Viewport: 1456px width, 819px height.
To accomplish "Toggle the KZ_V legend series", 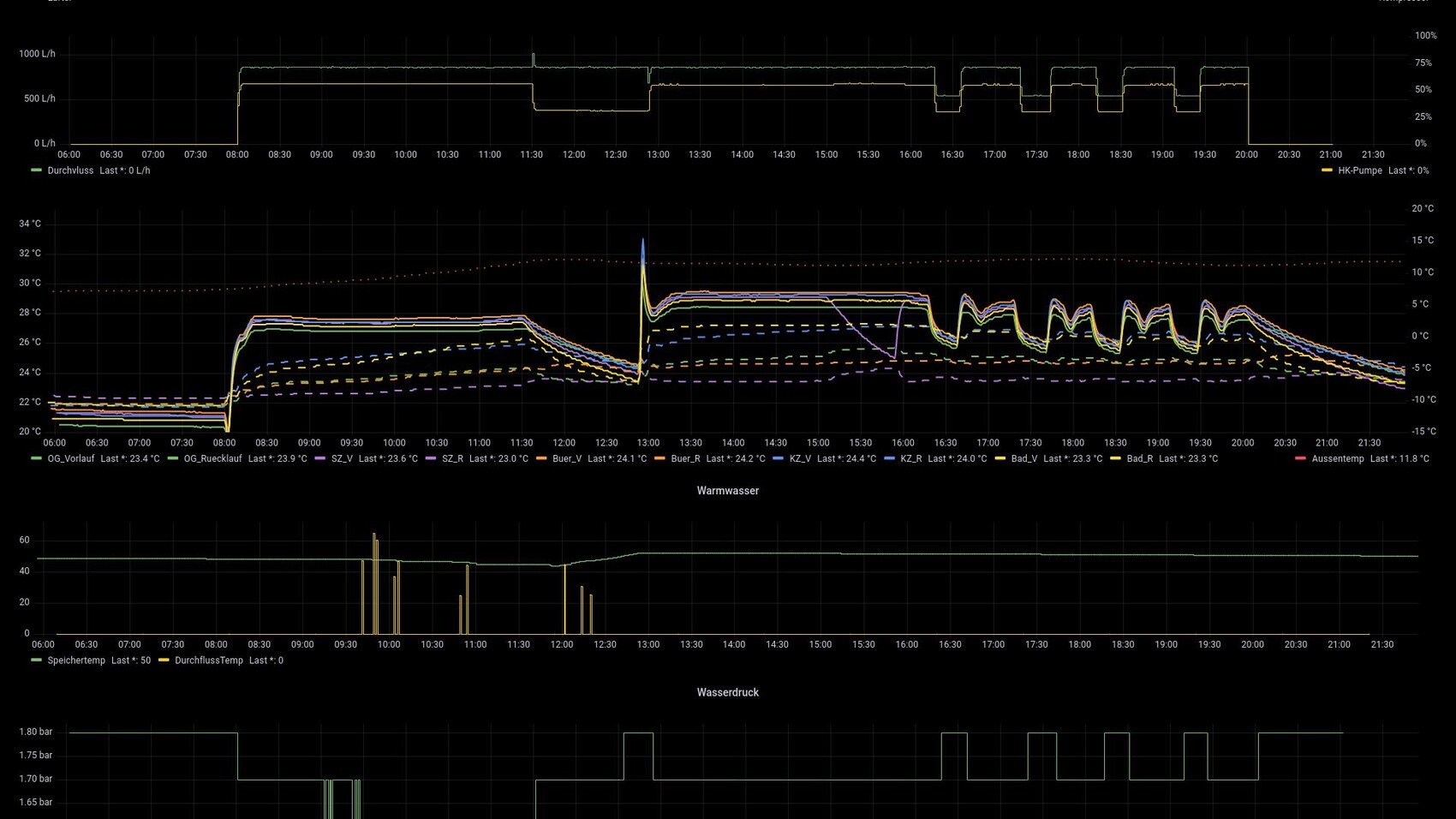I will [x=800, y=458].
